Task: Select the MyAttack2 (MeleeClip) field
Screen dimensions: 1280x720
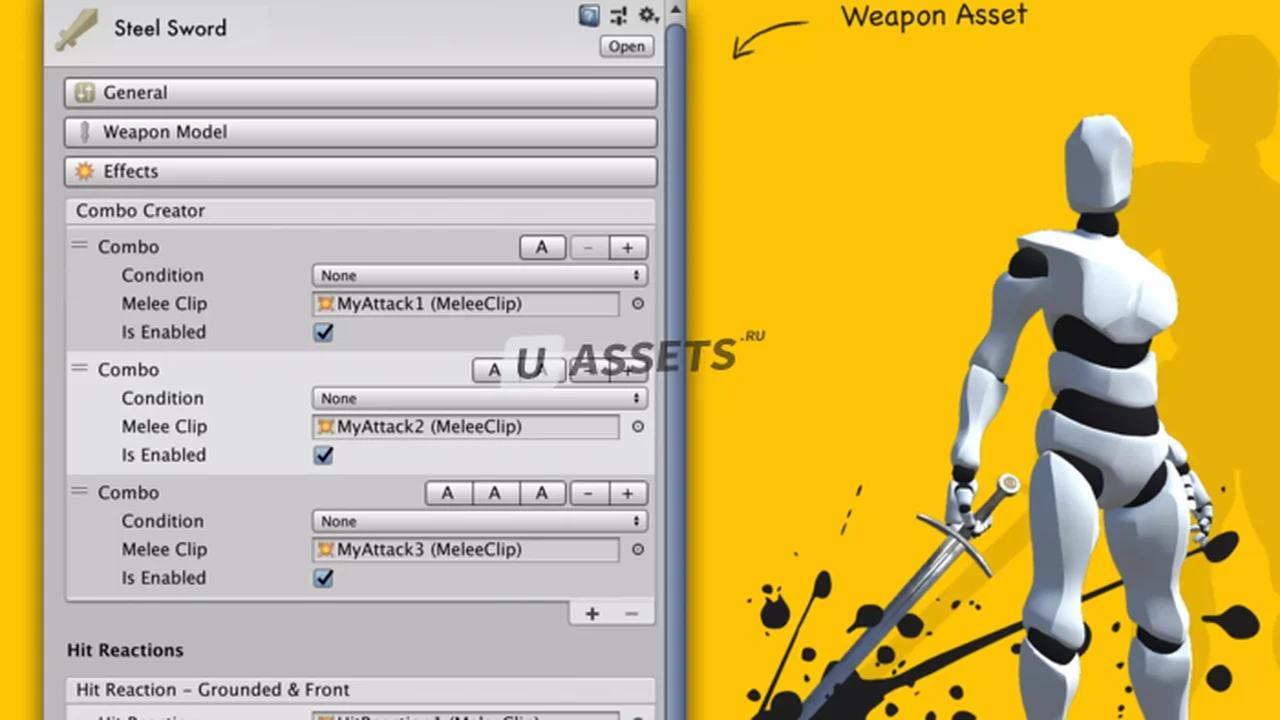Action: point(466,427)
